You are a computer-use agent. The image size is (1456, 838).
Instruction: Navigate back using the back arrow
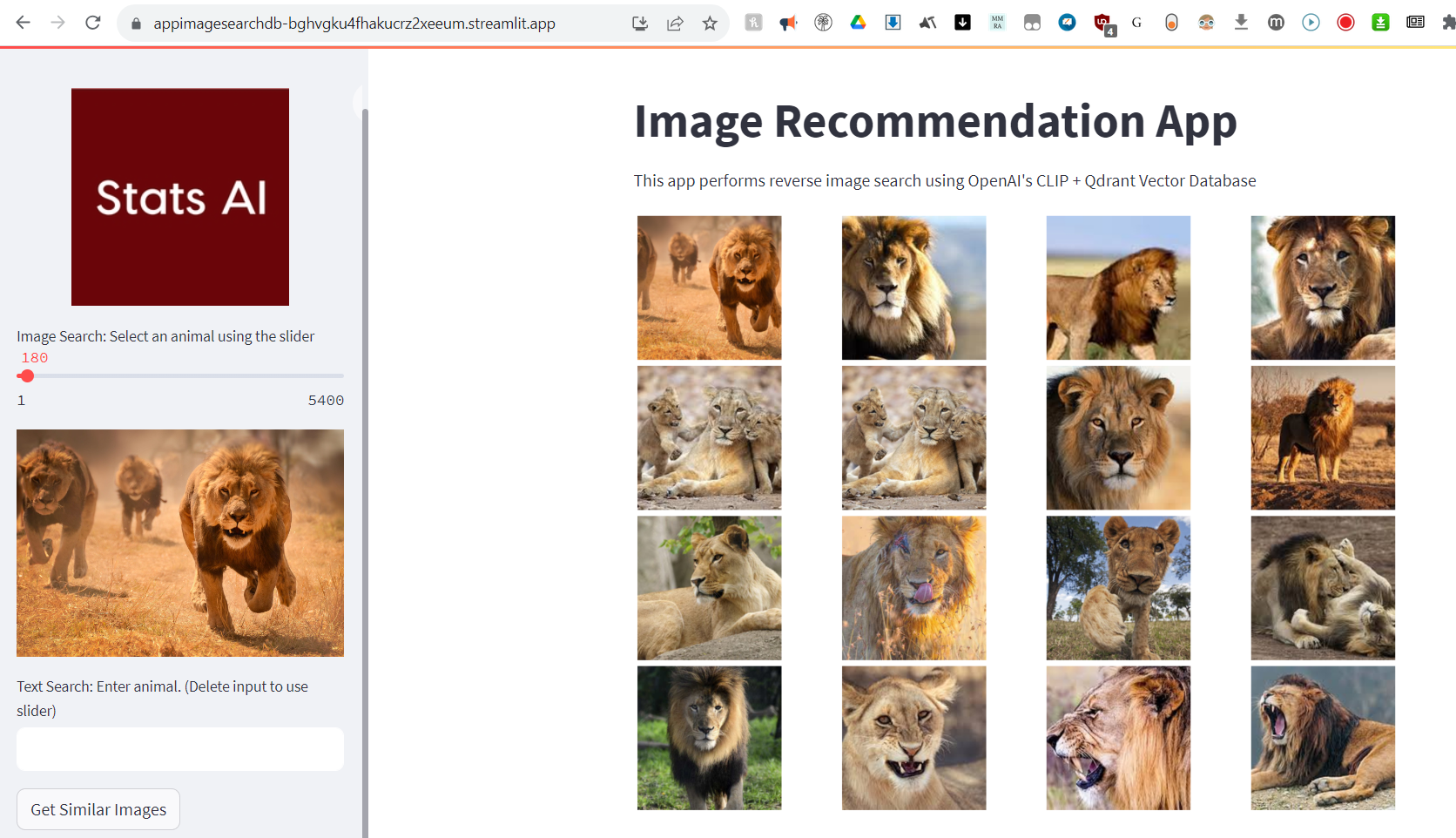click(x=23, y=23)
